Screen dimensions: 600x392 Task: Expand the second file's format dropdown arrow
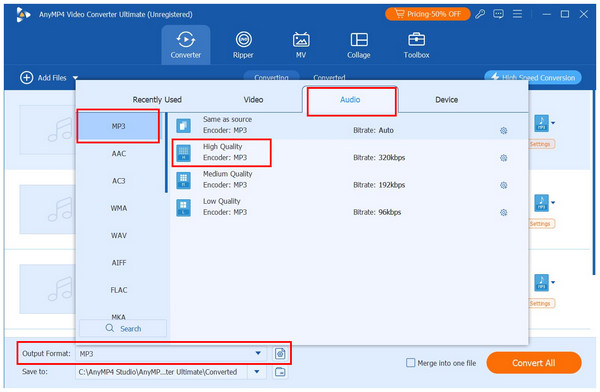[x=553, y=203]
